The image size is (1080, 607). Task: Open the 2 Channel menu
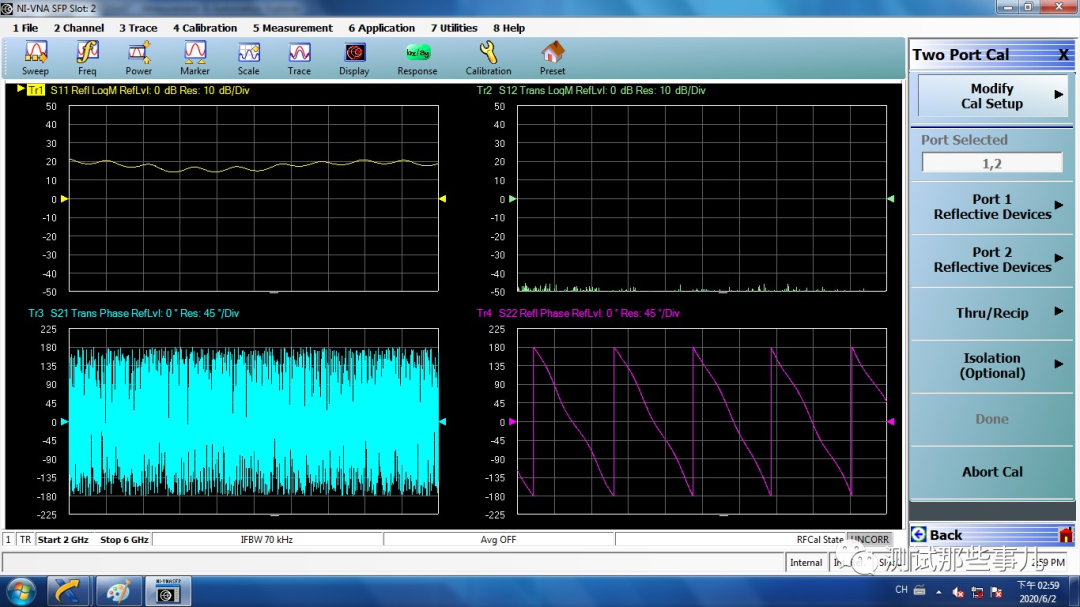79,28
